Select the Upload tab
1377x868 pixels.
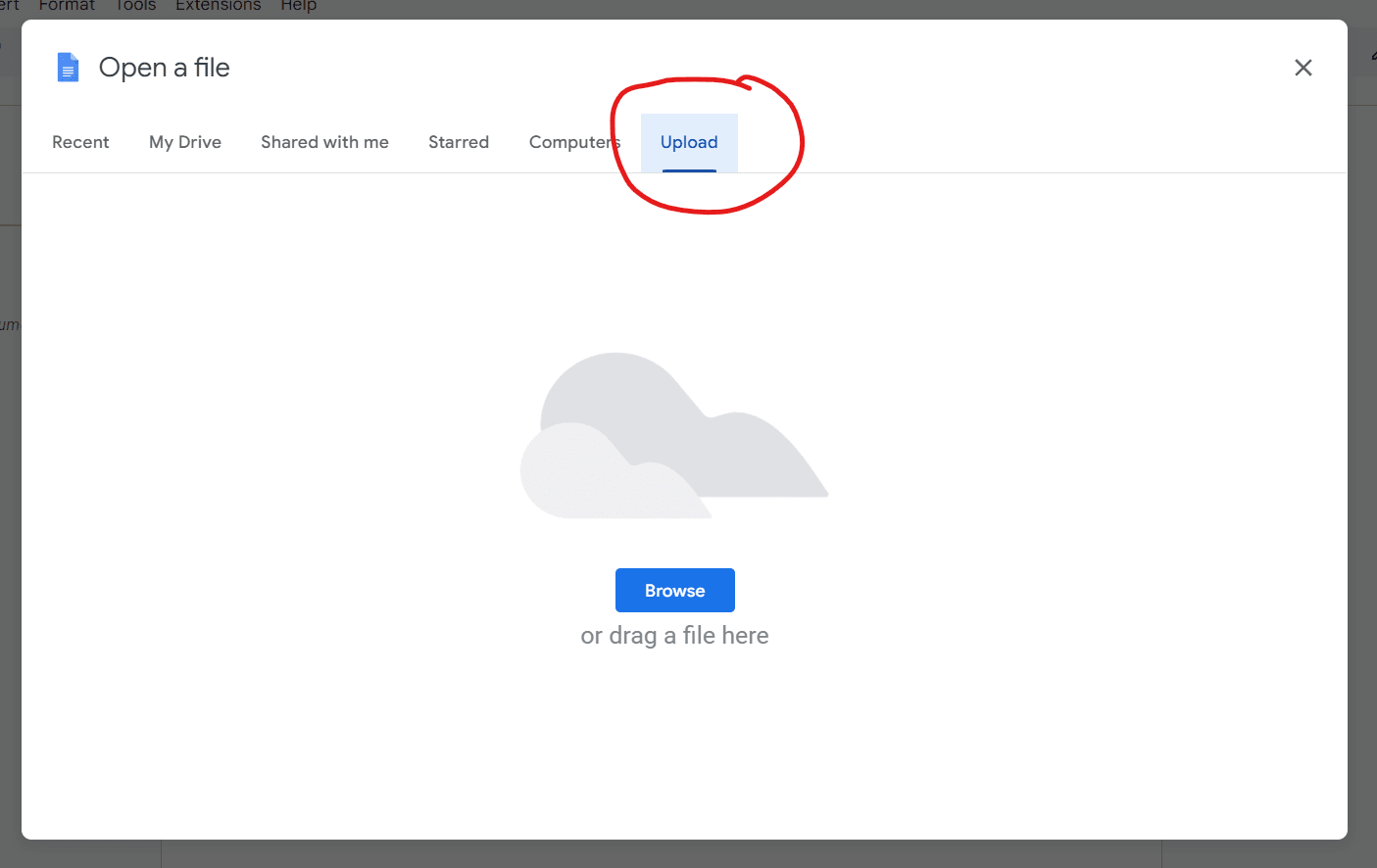tap(689, 142)
